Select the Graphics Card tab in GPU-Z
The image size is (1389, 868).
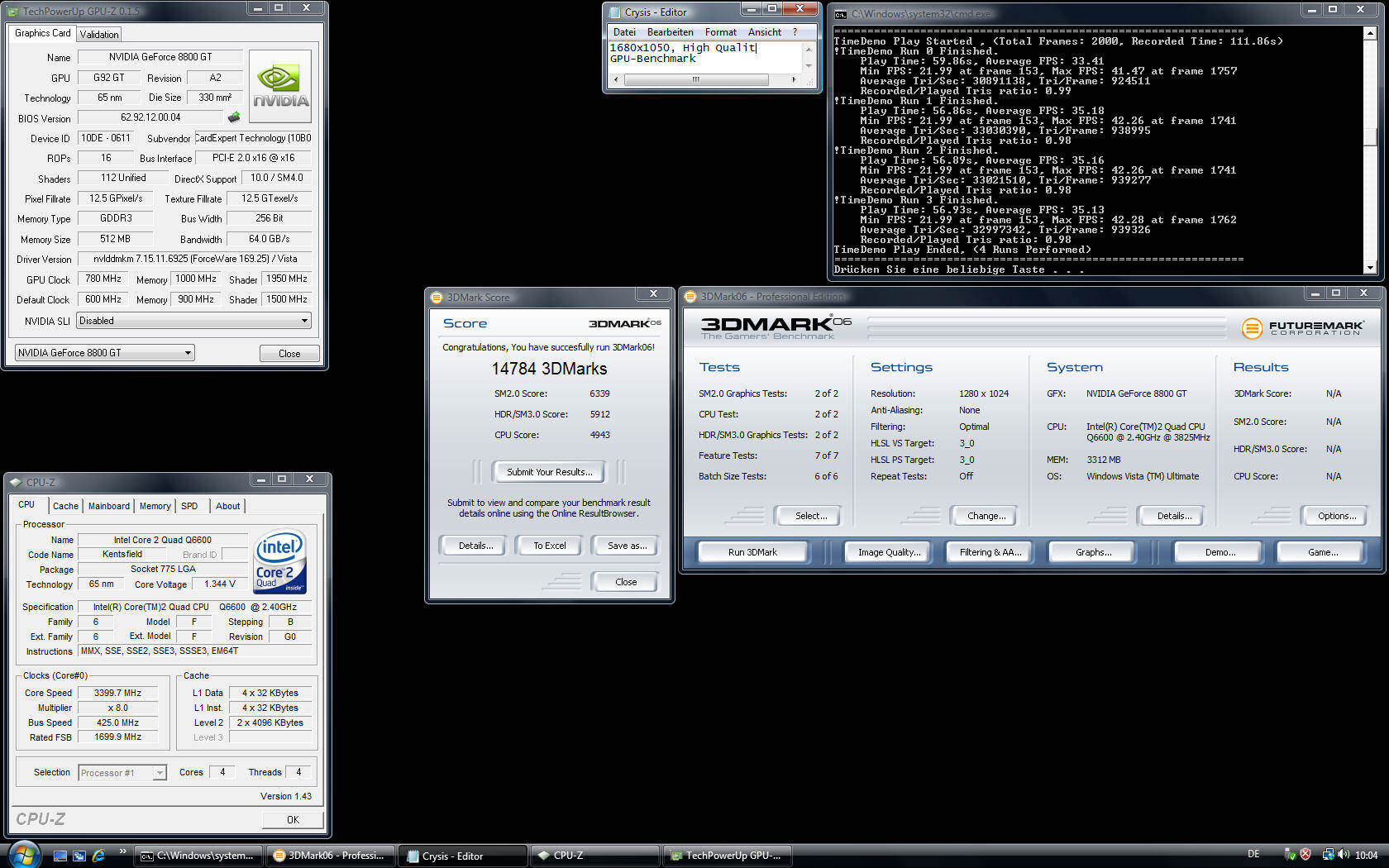click(x=43, y=33)
